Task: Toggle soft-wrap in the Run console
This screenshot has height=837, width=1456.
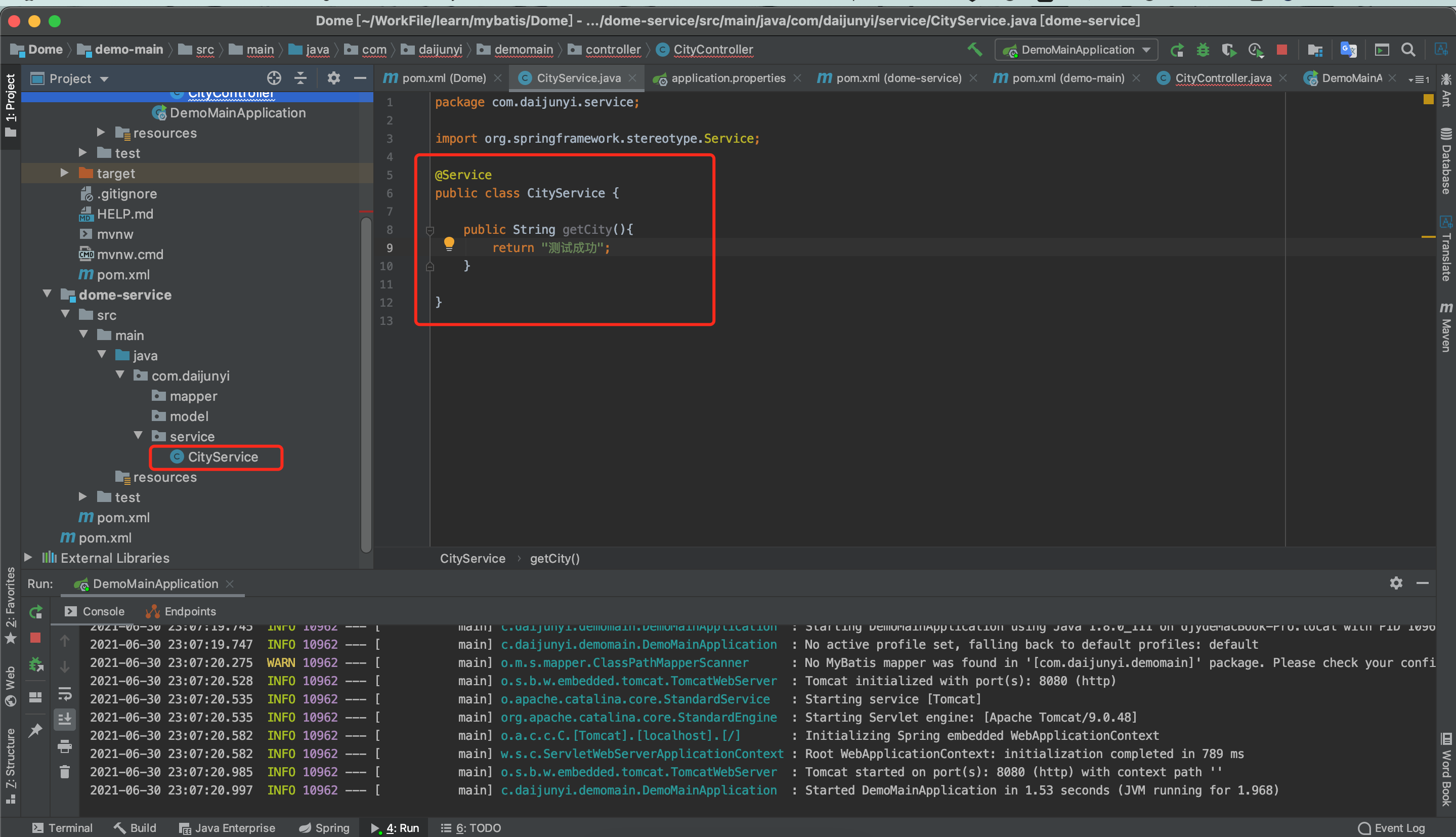Action: coord(65,694)
